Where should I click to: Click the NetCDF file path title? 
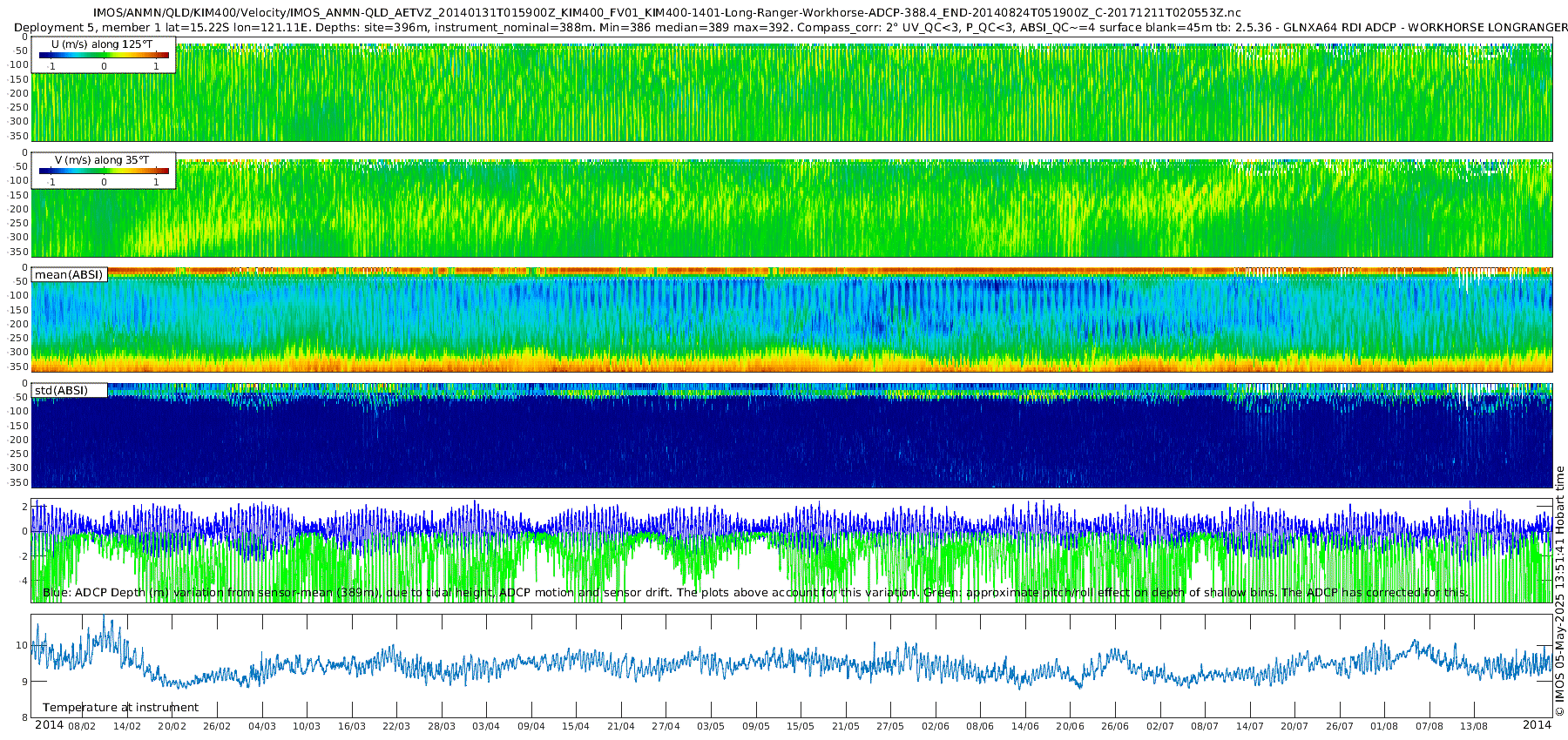point(666,13)
